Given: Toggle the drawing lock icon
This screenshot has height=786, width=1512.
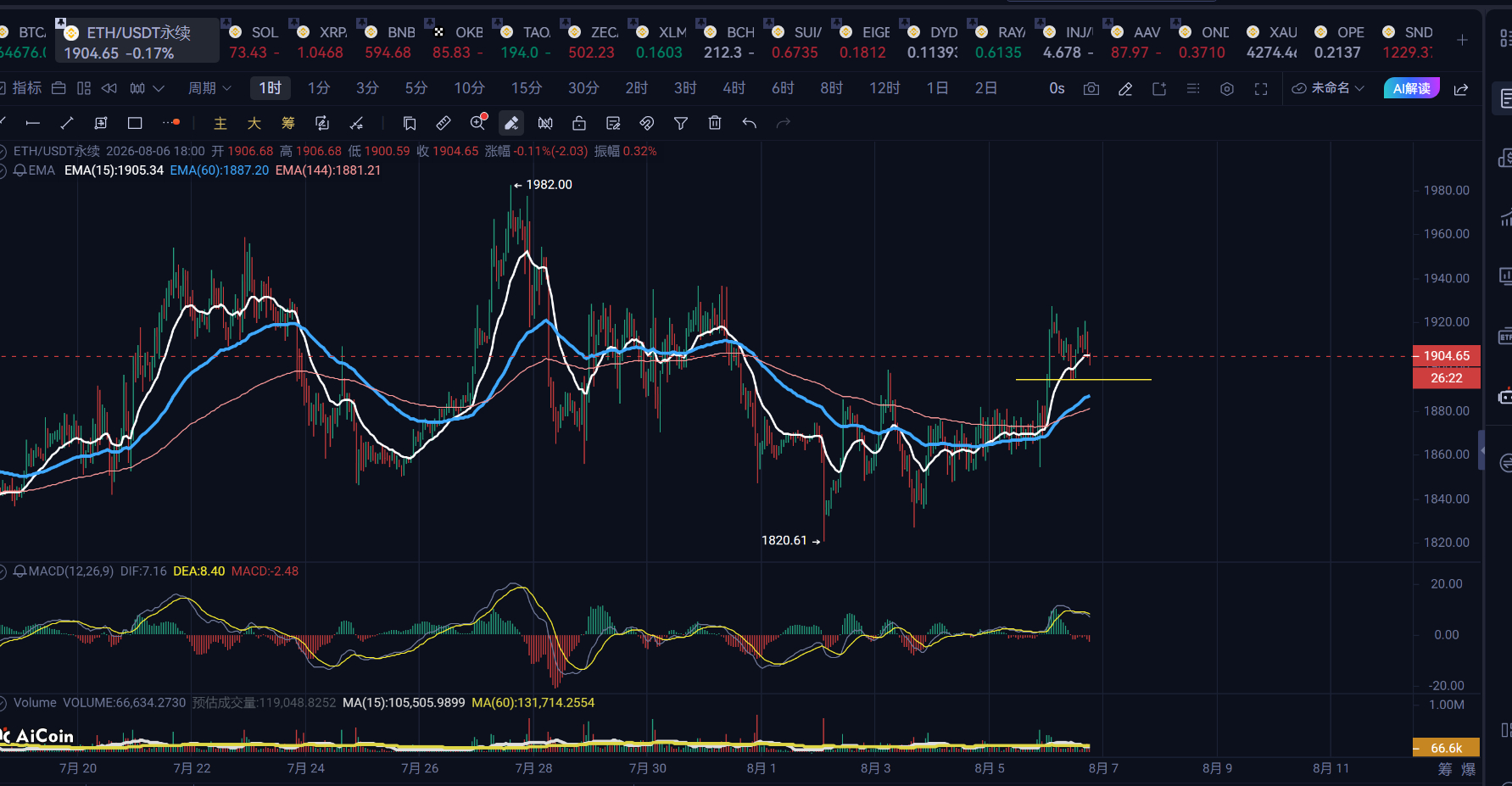Looking at the screenshot, I should 579,124.
